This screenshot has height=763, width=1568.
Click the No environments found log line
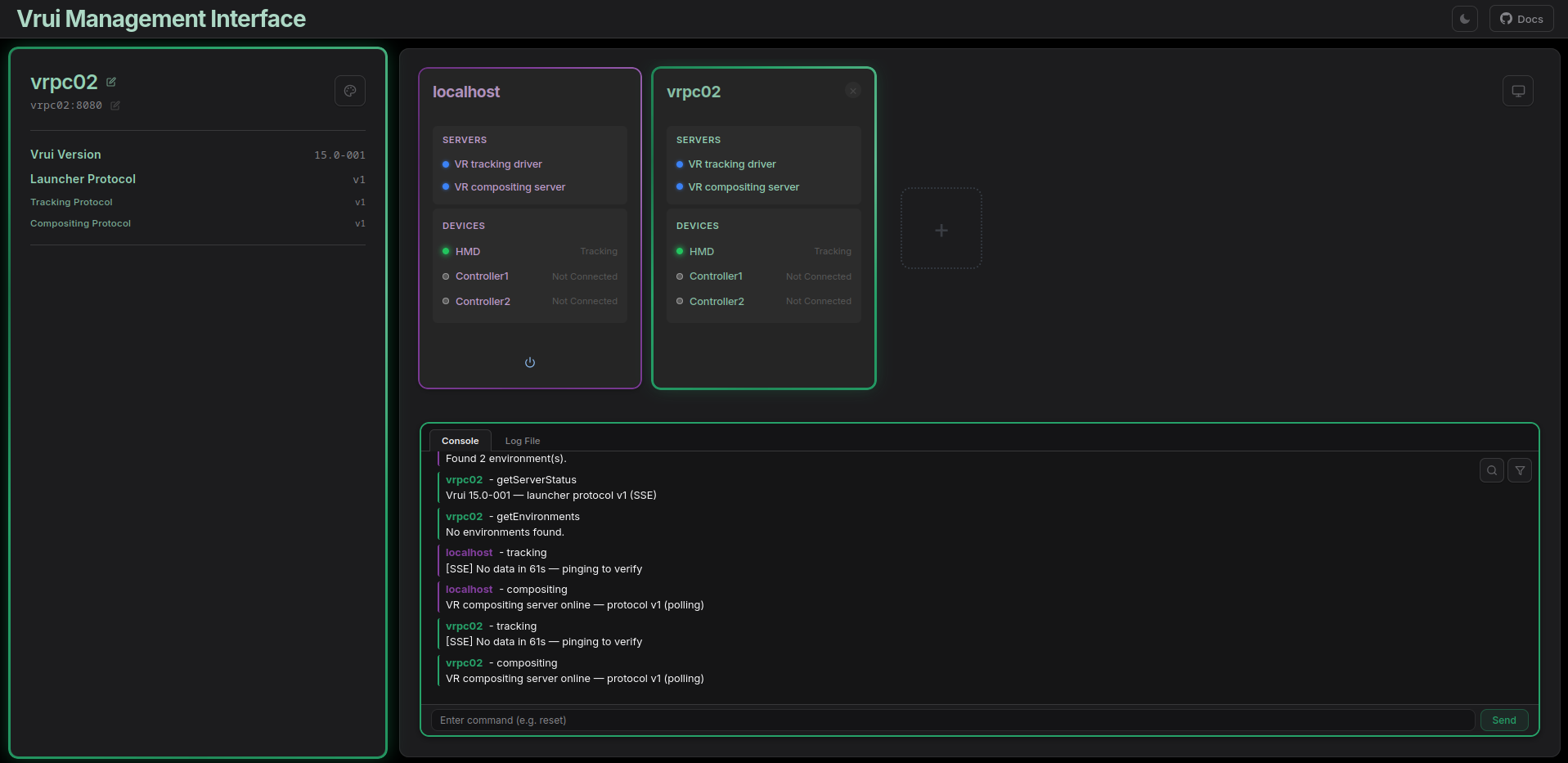click(x=505, y=532)
